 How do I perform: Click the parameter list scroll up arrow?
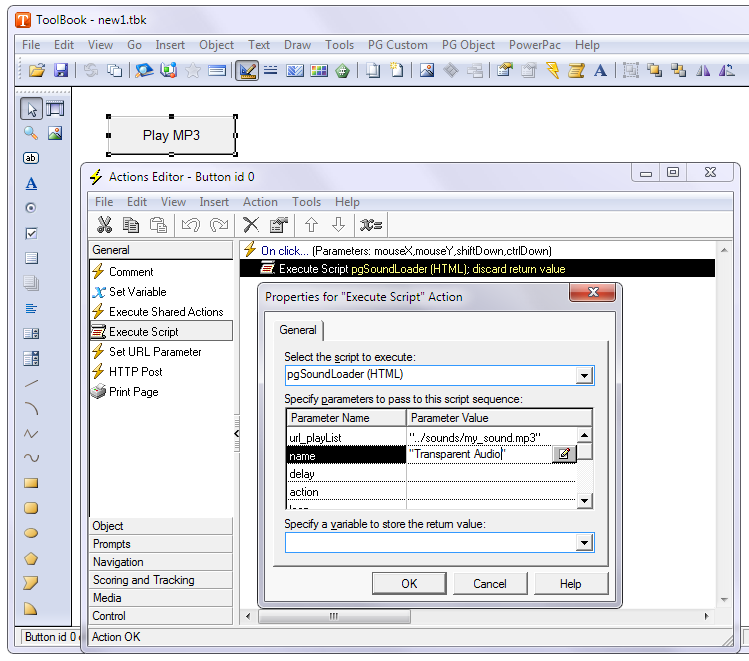coord(585,435)
